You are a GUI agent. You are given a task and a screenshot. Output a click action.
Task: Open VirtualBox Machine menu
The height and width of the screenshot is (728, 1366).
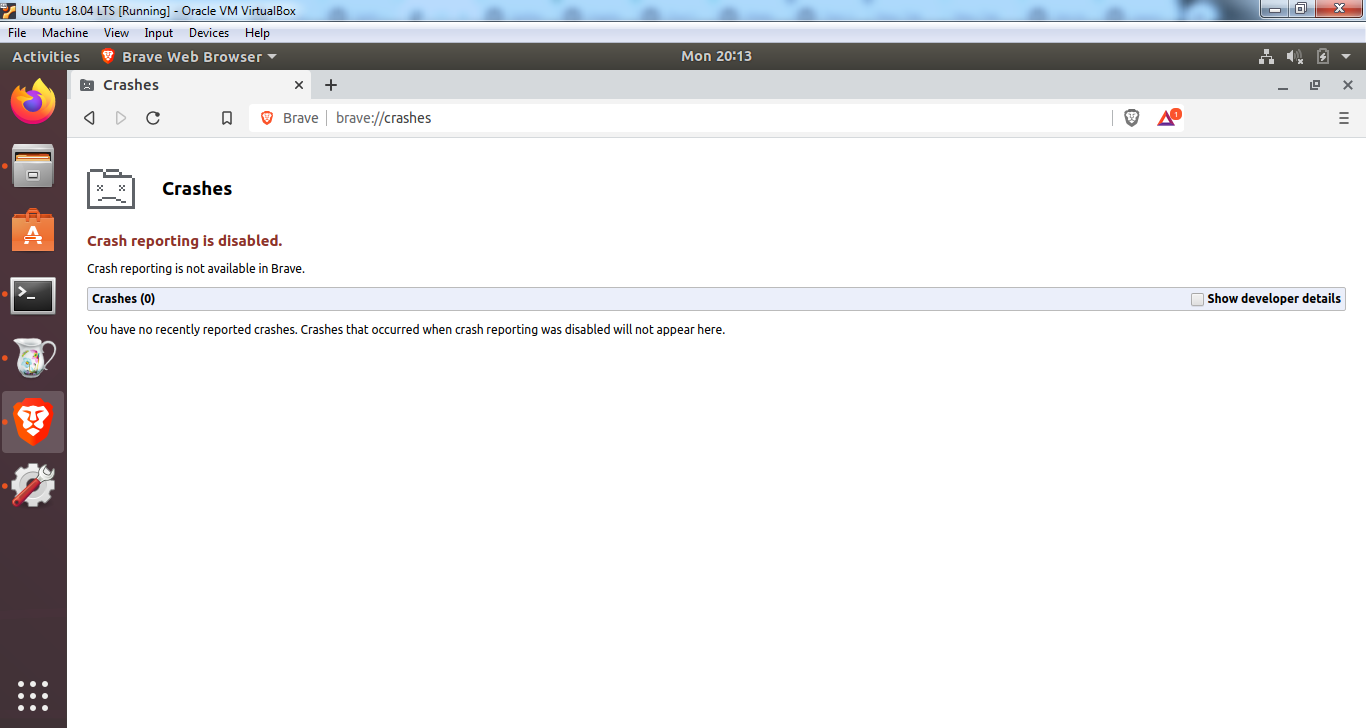pyautogui.click(x=65, y=33)
